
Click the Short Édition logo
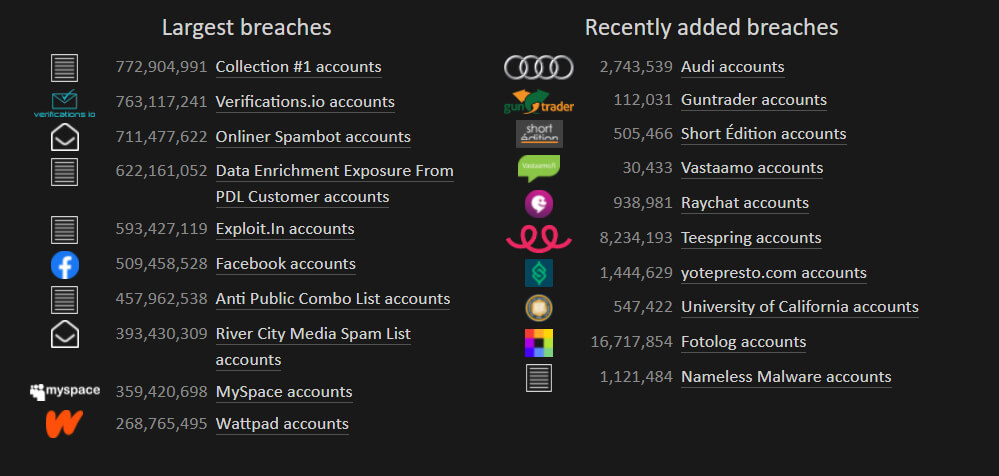pyautogui.click(x=539, y=134)
